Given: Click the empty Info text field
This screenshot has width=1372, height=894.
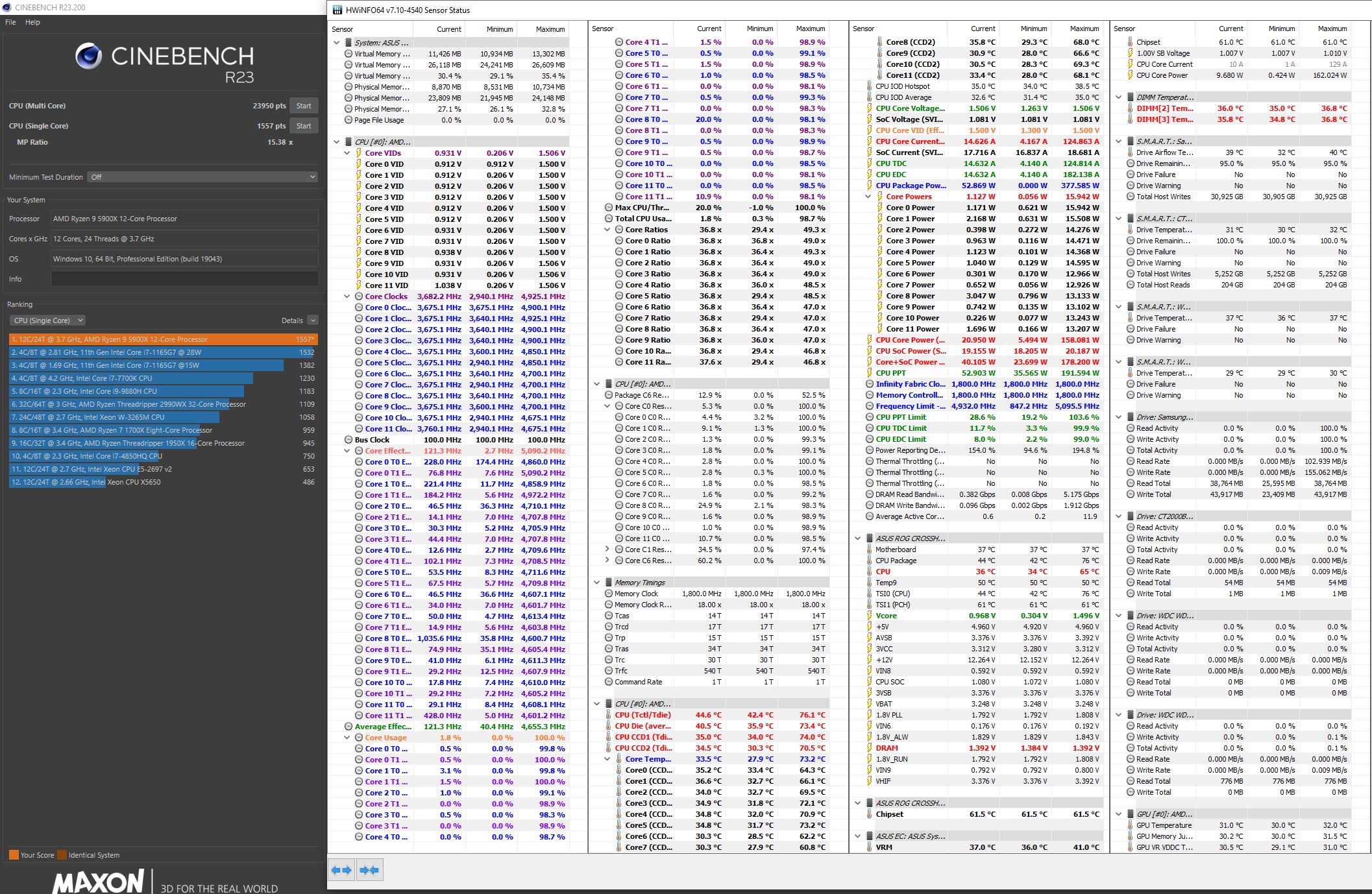Looking at the screenshot, I should click(184, 279).
